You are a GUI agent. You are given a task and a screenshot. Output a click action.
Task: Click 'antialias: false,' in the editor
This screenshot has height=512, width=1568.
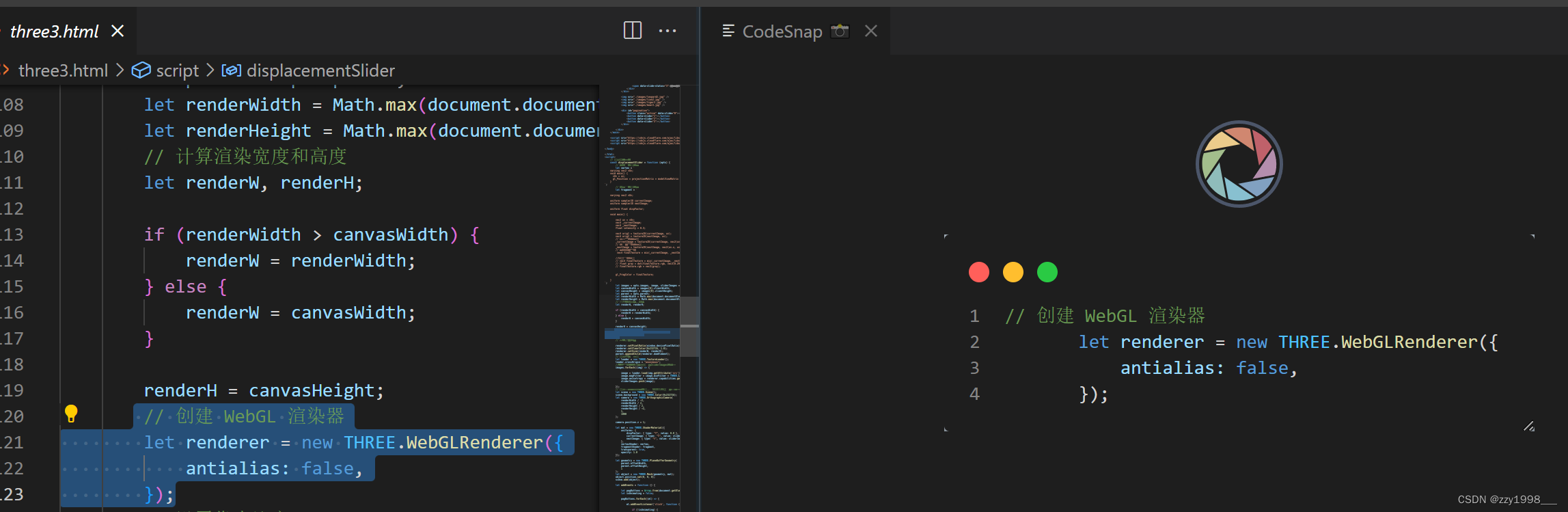point(274,468)
